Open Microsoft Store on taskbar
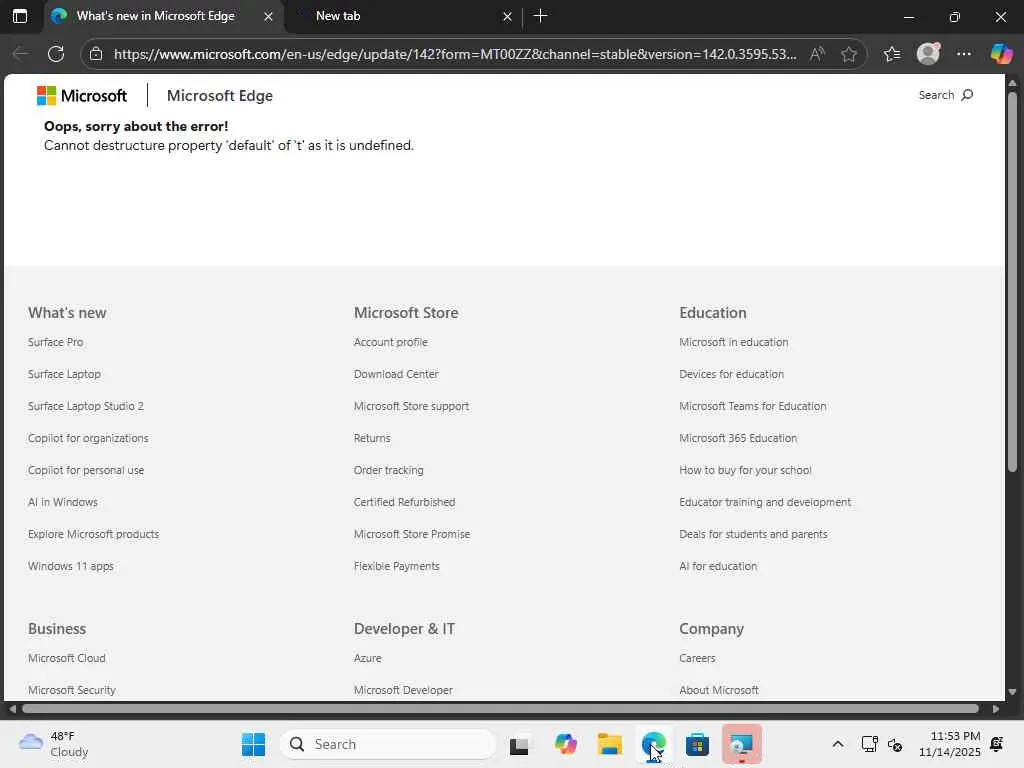 (697, 744)
